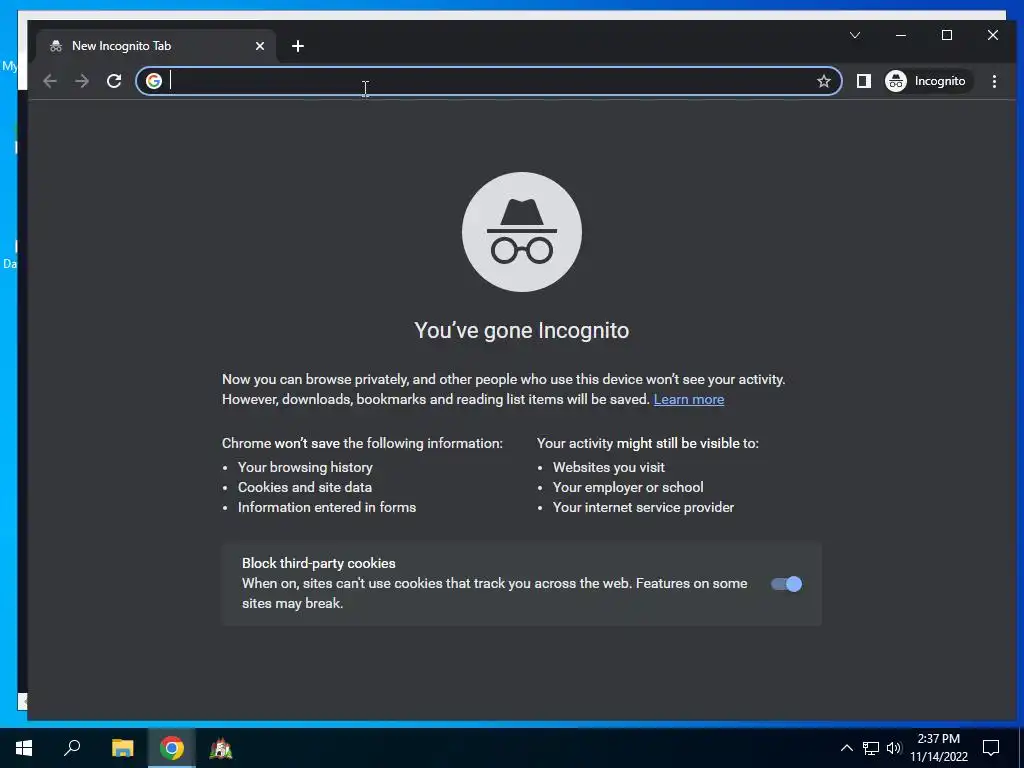This screenshot has height=768, width=1024.
Task: Reload the page with the refresh icon
Action: [114, 81]
